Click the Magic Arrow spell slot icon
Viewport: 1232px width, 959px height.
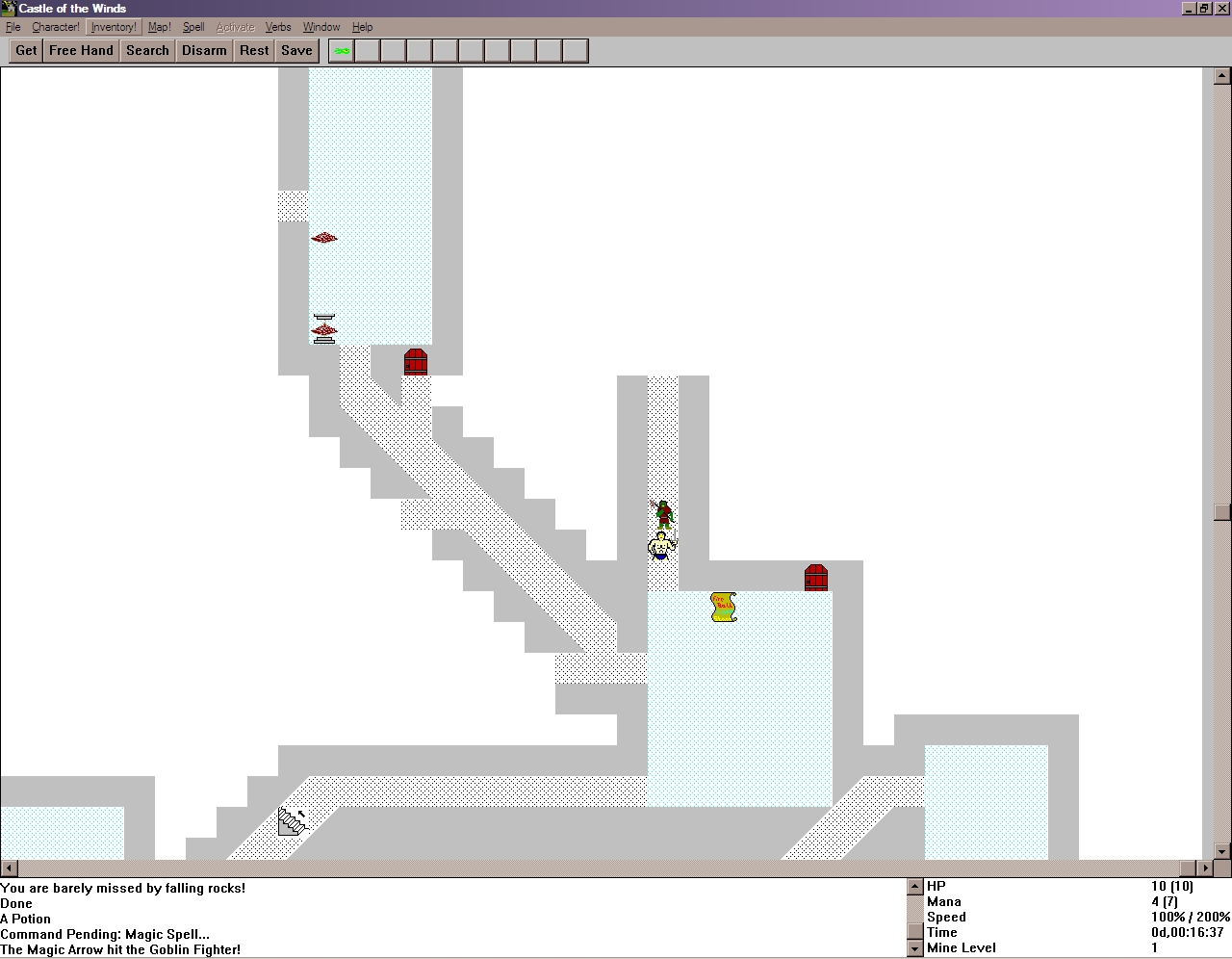pyautogui.click(x=342, y=51)
